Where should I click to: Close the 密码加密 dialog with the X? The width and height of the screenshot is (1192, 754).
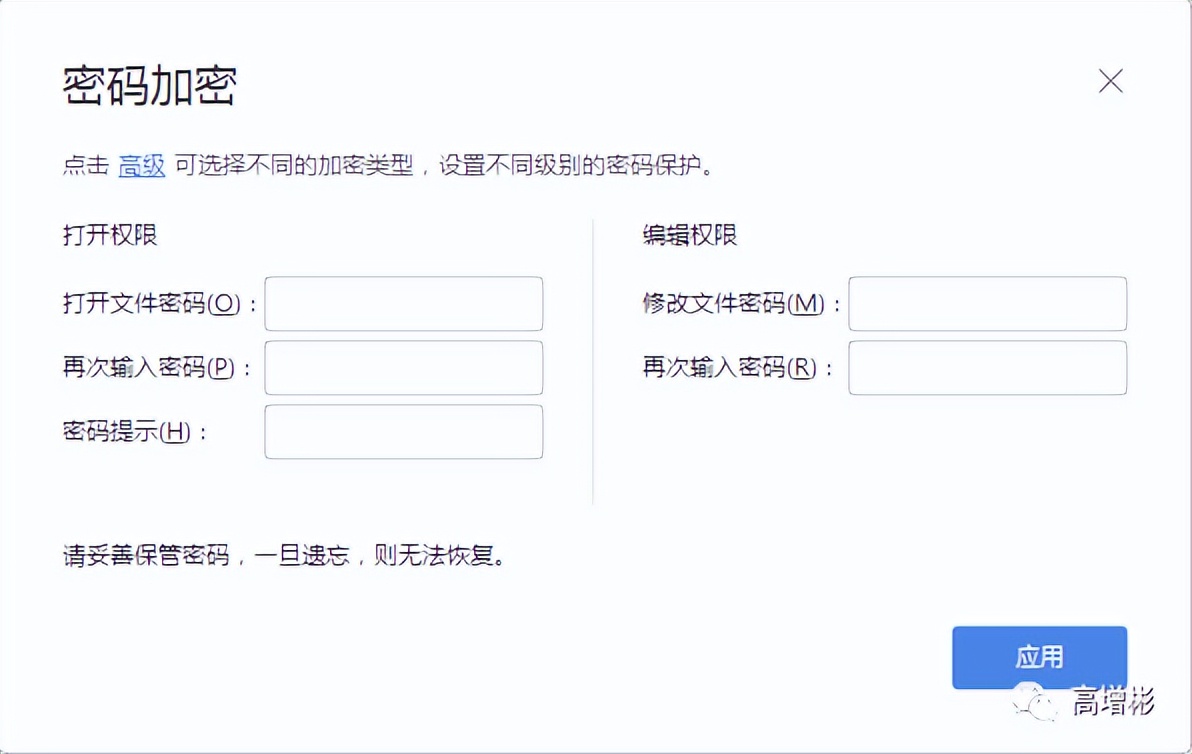[x=1110, y=82]
